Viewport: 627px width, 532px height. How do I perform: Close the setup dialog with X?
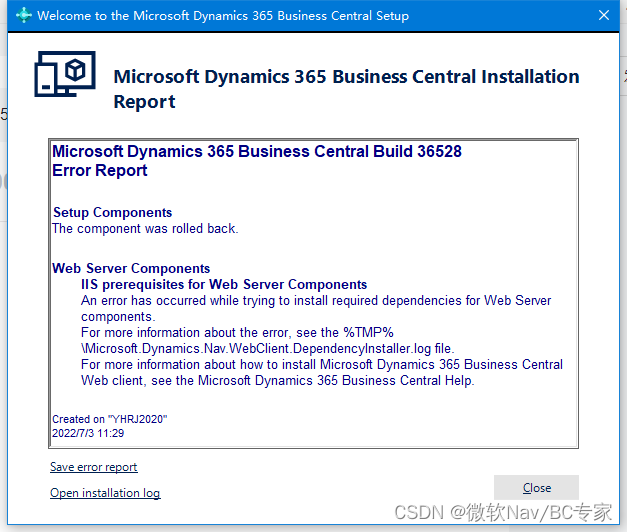click(604, 15)
